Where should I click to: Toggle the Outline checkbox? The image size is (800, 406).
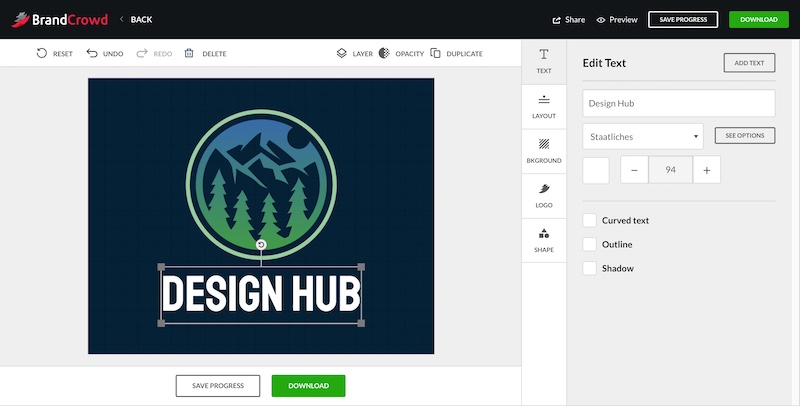(590, 244)
